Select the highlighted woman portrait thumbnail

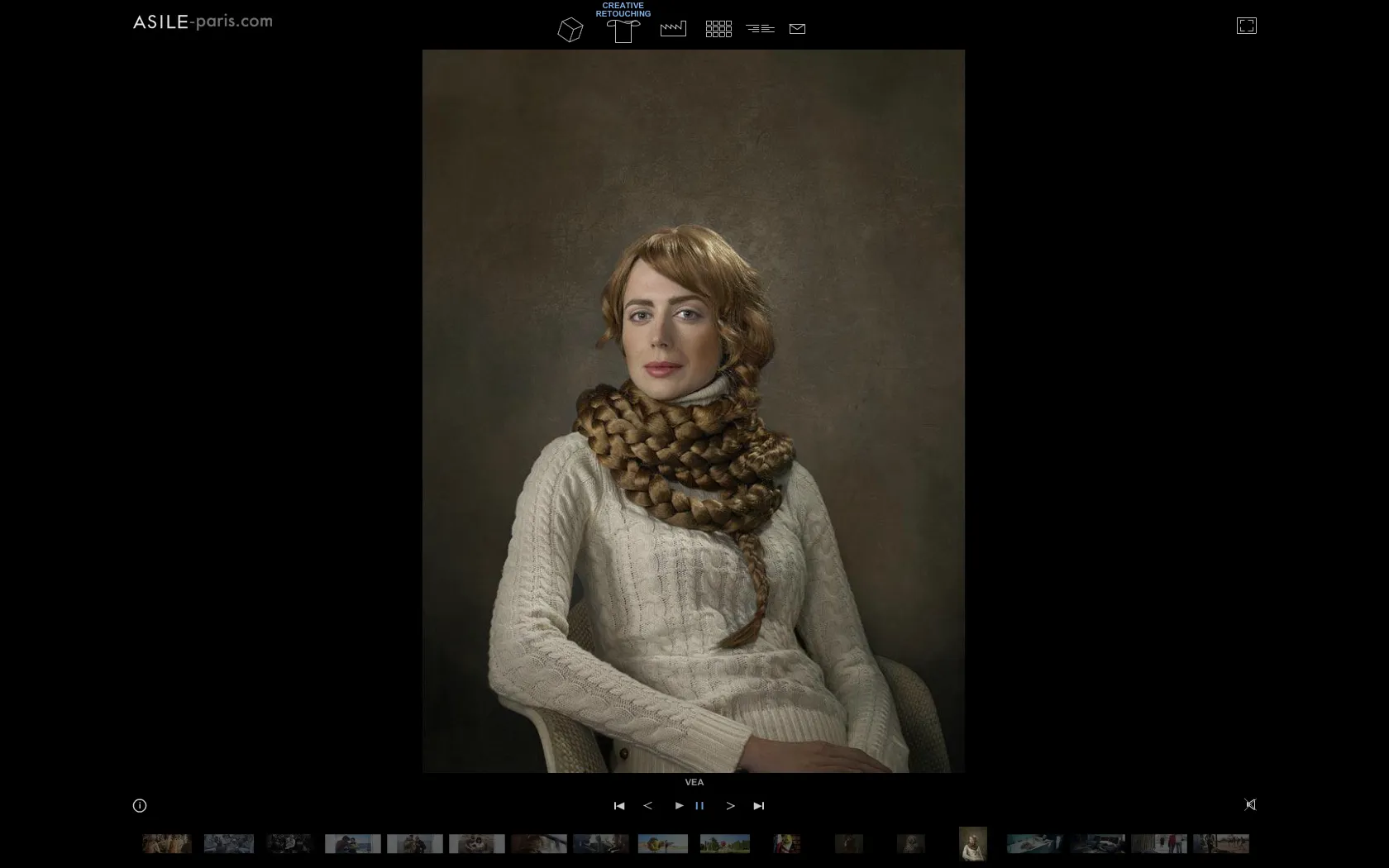pos(973,844)
